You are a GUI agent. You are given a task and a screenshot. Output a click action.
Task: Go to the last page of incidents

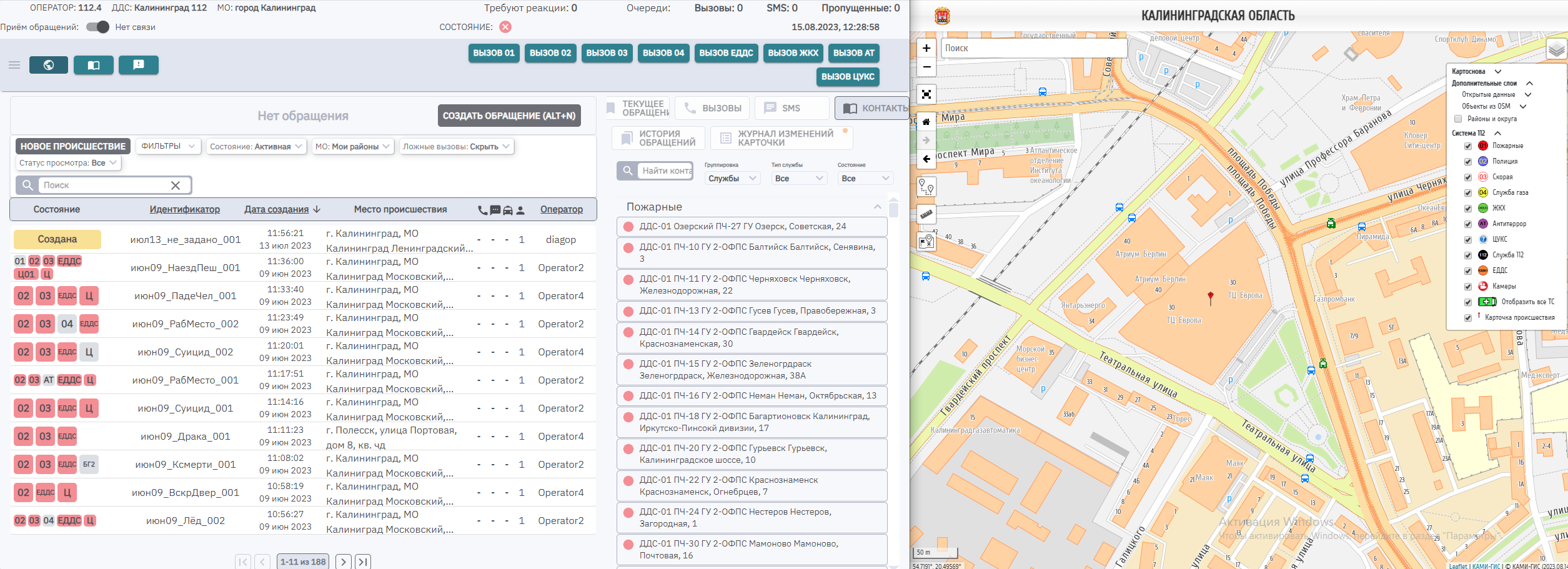coord(363,562)
